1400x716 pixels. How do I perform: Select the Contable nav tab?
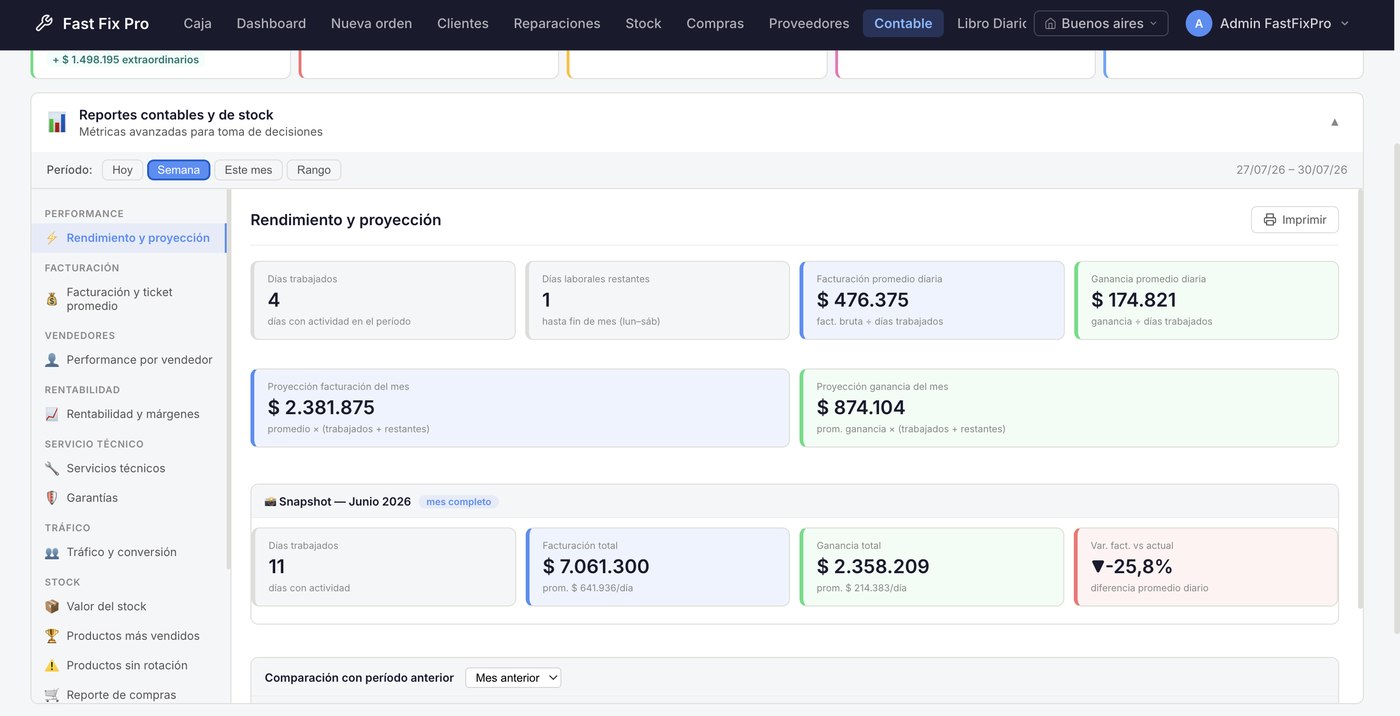tap(903, 23)
